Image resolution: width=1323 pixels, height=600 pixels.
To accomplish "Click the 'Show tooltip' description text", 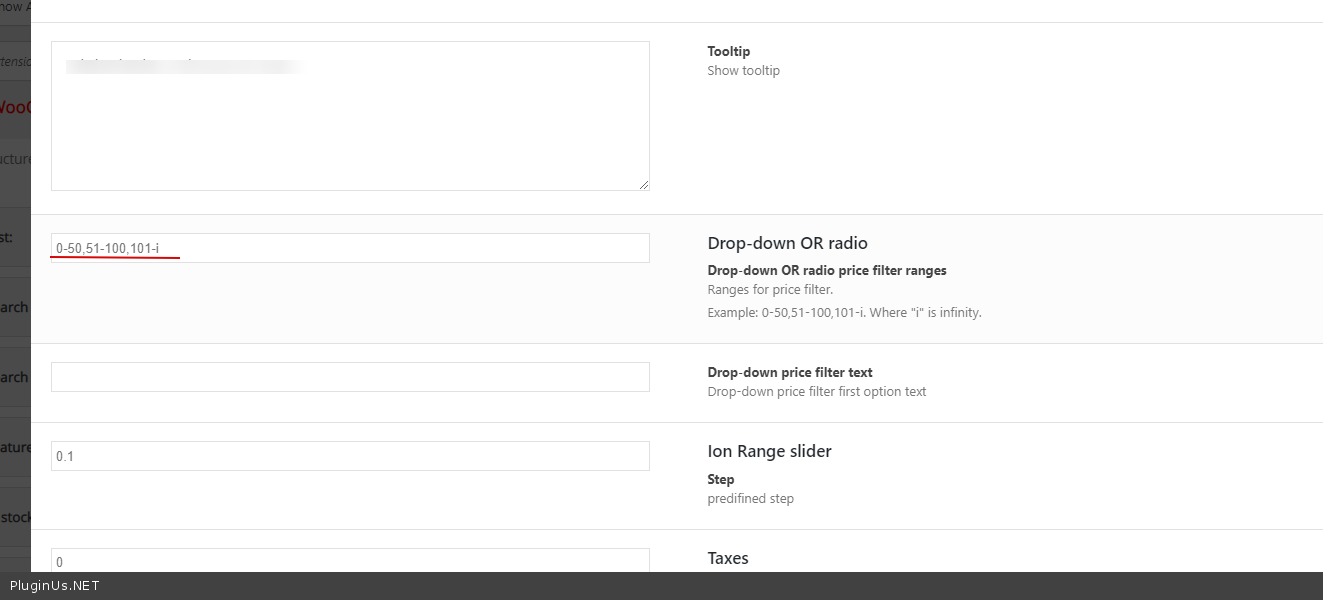I will (743, 71).
